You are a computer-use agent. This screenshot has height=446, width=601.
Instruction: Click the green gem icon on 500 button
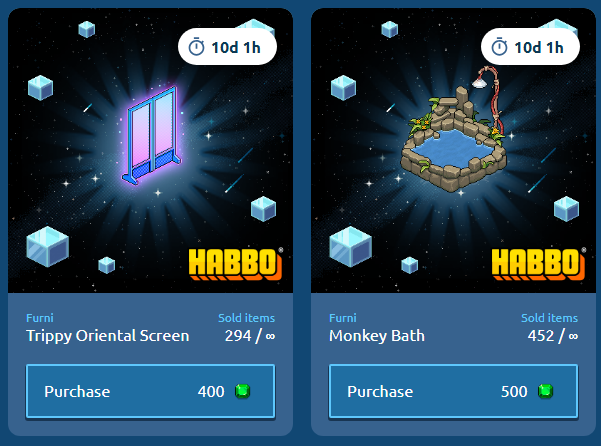545,391
